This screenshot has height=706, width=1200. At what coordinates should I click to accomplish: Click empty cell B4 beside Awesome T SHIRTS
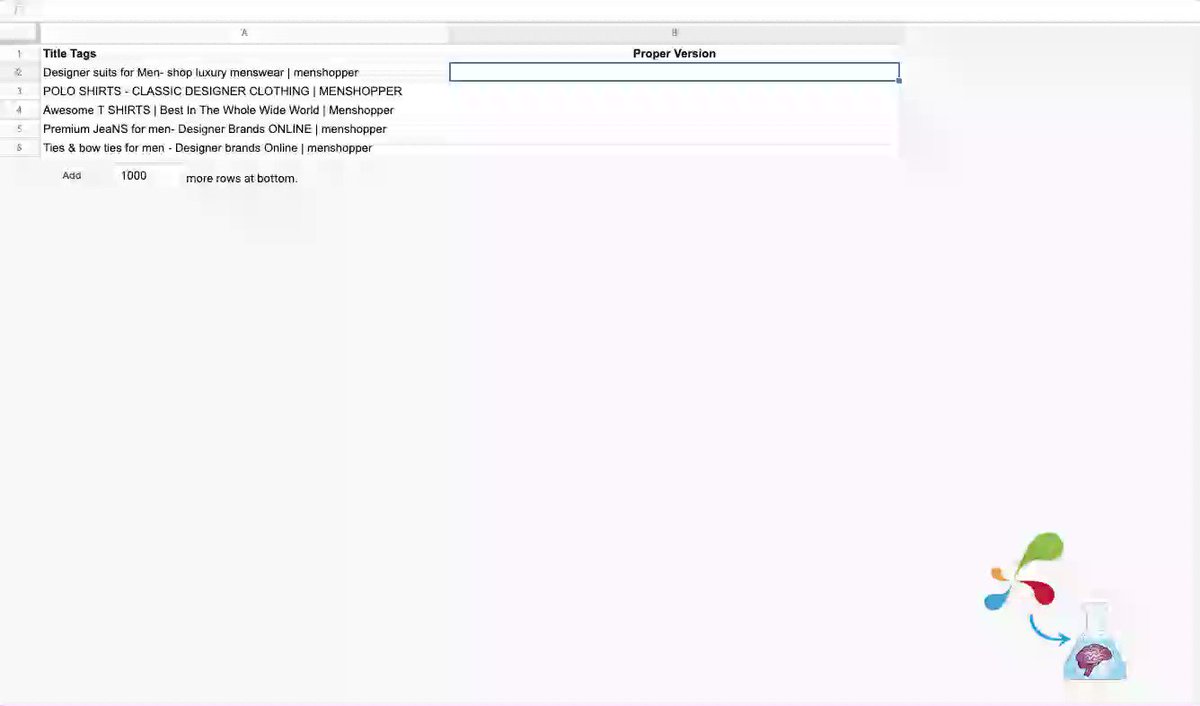click(x=674, y=110)
